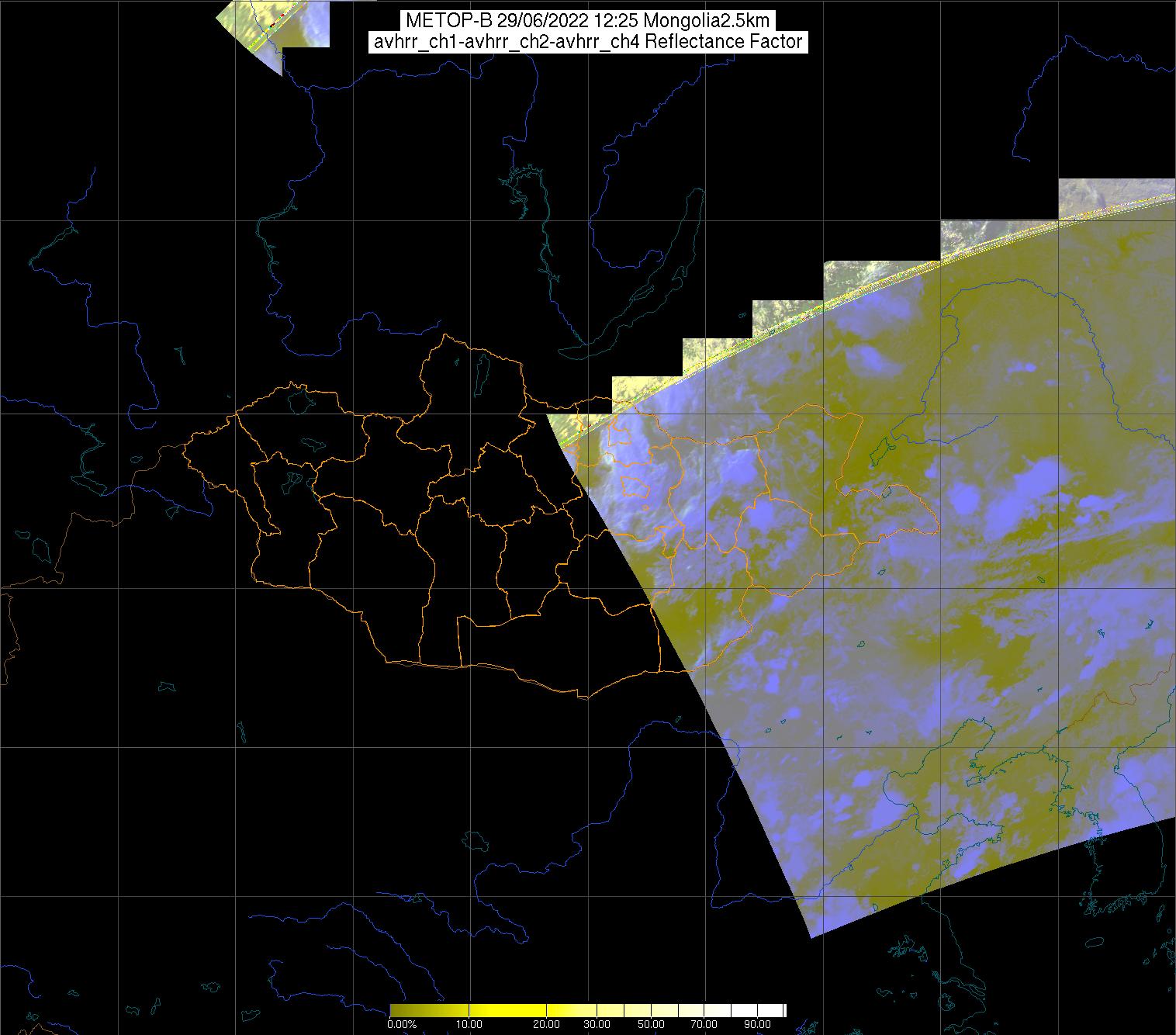Click the '20.00' color scale label
1176x1035 pixels.
click(x=547, y=1026)
